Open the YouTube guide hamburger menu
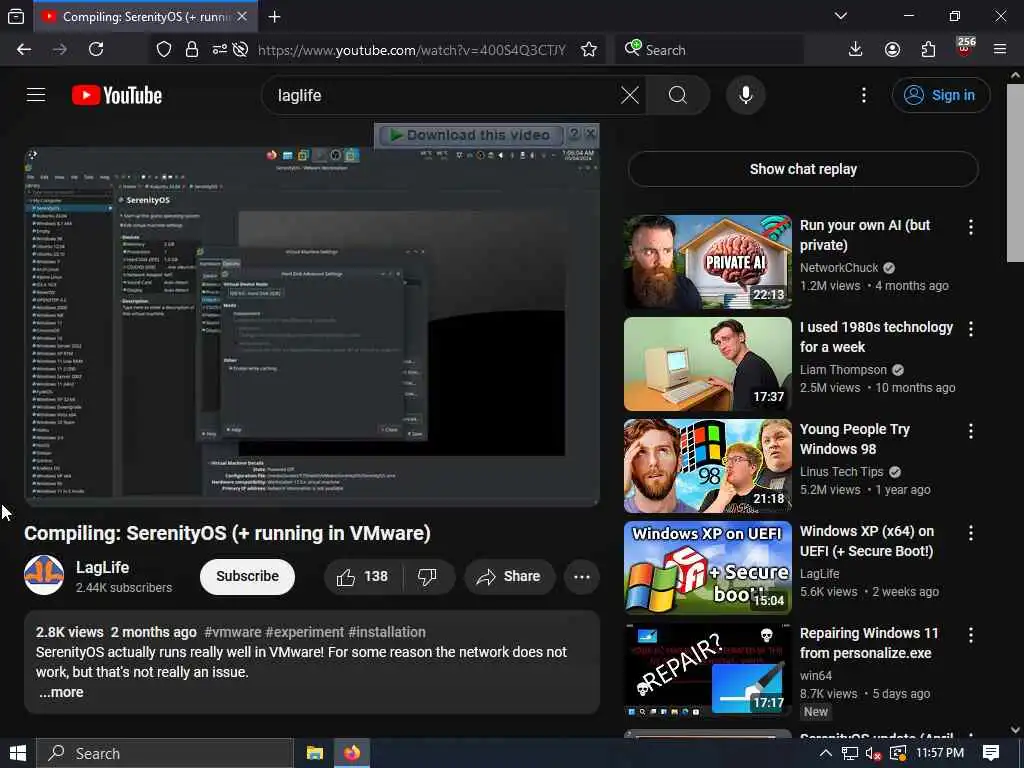1024x768 pixels. tap(36, 95)
